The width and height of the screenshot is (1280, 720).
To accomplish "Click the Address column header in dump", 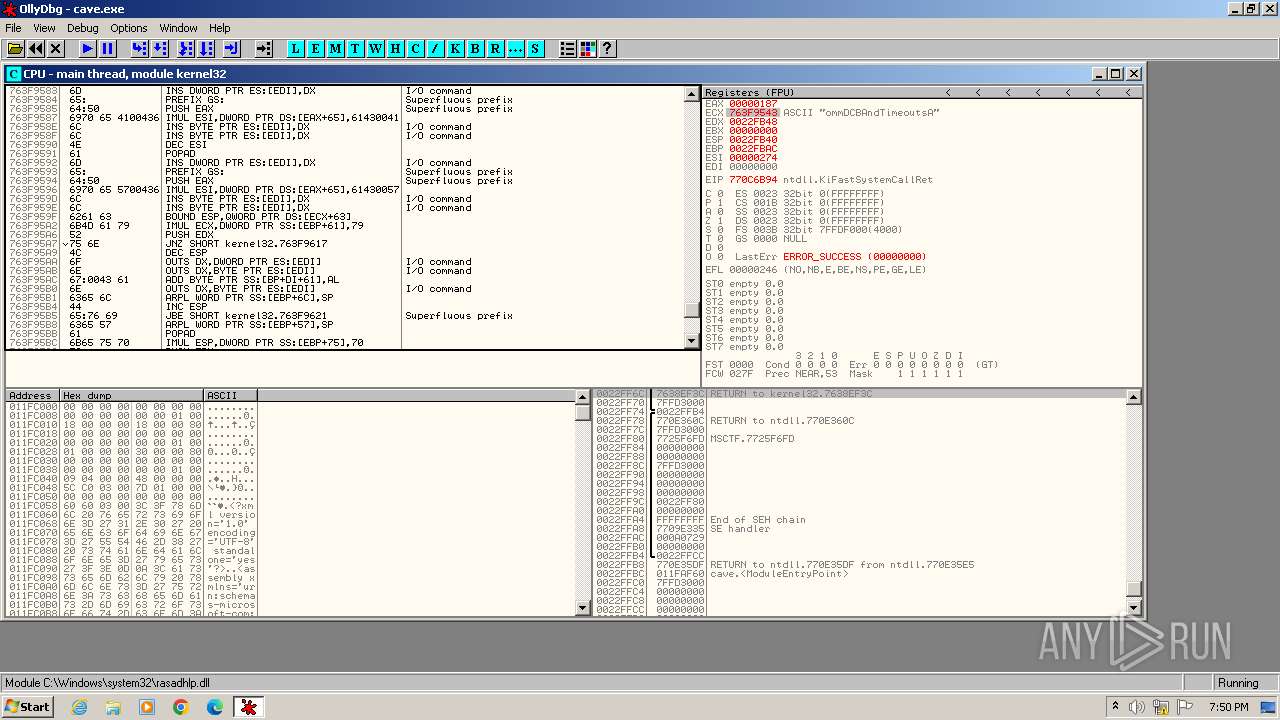I will pos(33,396).
